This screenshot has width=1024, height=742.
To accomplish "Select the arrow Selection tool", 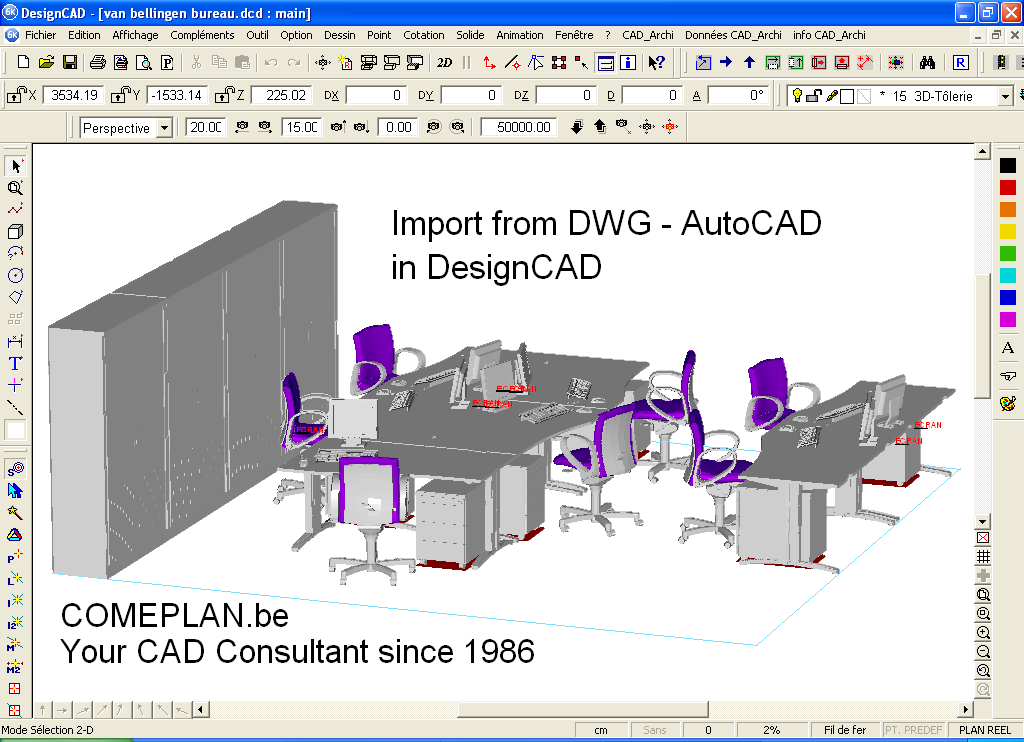I will click(x=15, y=166).
